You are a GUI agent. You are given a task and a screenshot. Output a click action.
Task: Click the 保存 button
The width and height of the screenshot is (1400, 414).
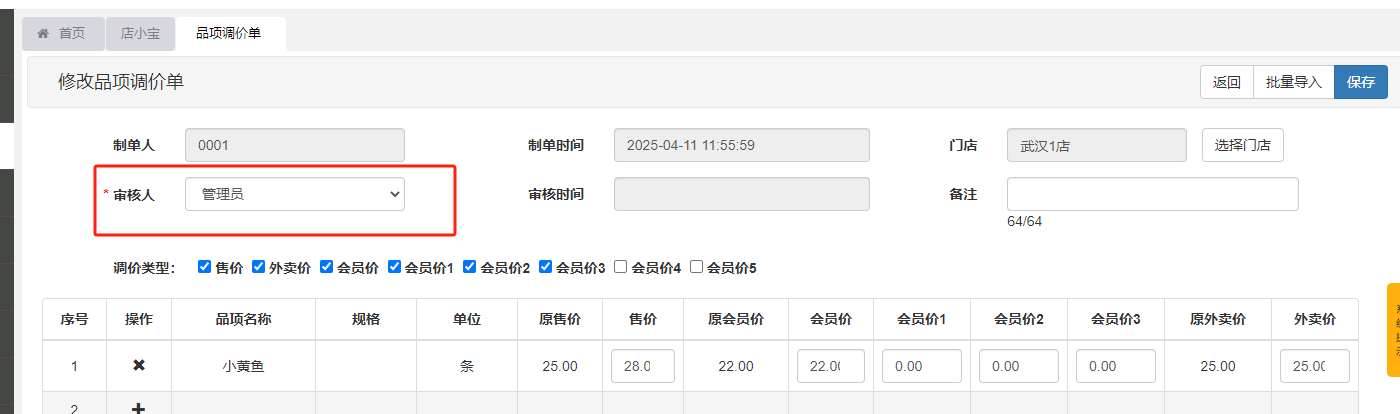[x=1360, y=82]
